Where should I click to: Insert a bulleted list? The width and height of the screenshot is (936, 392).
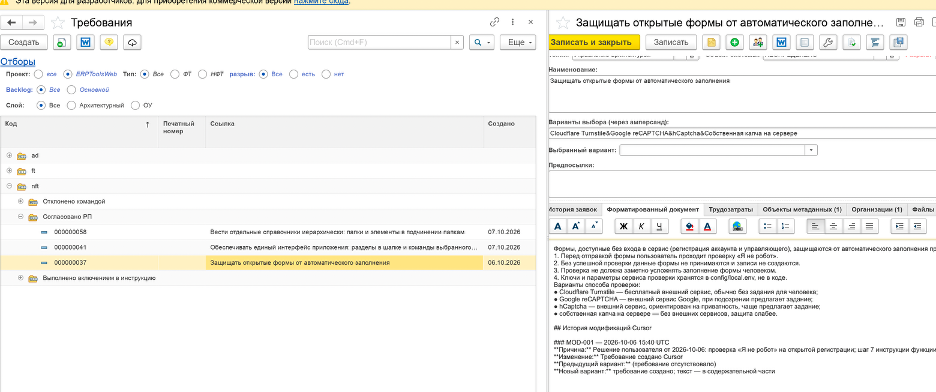click(x=768, y=226)
